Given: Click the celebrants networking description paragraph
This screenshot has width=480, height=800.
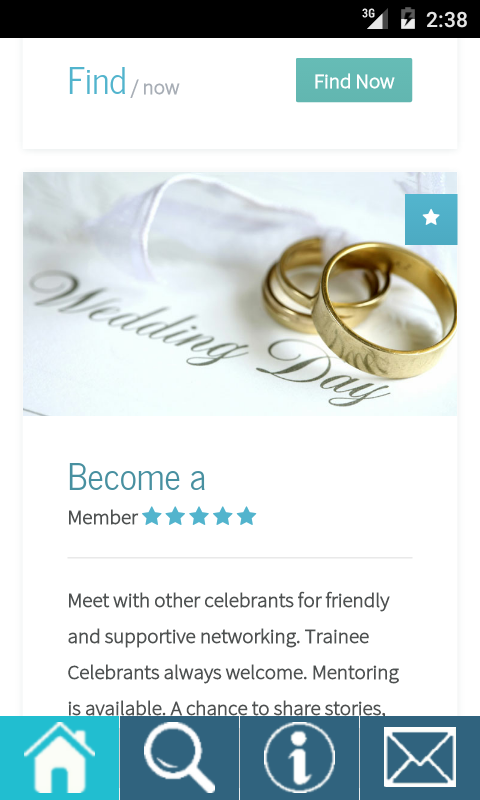Looking at the screenshot, I should click(x=233, y=654).
